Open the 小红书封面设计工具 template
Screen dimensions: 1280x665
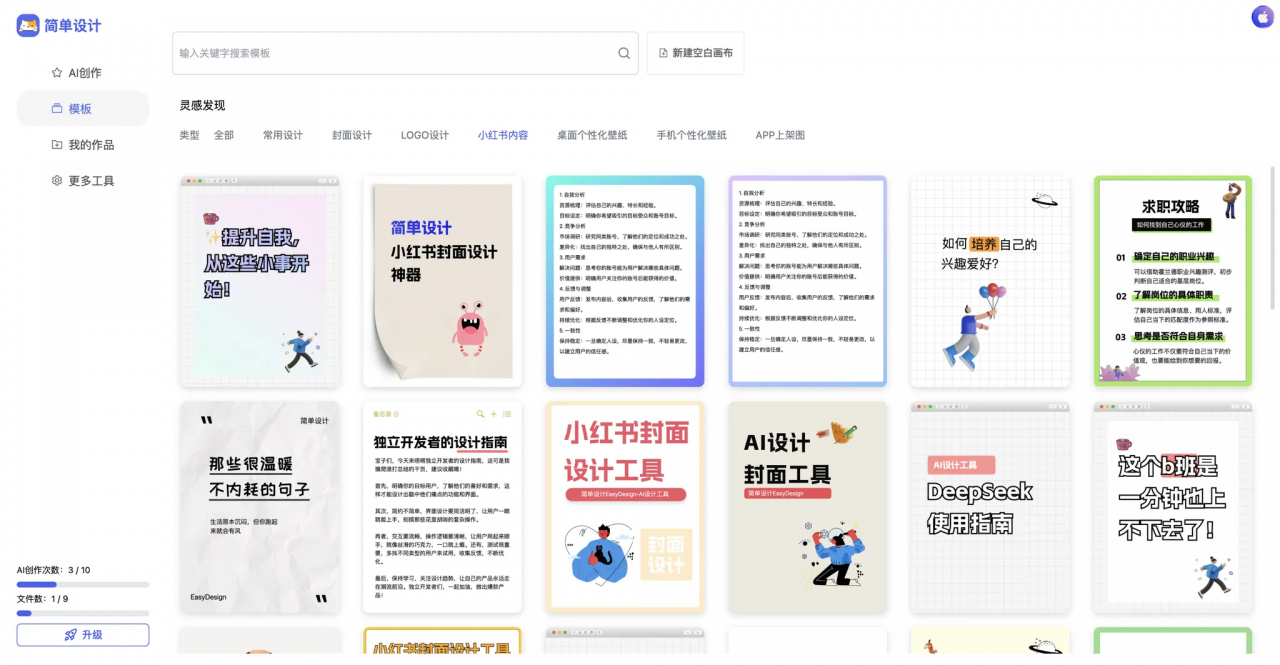click(x=625, y=508)
